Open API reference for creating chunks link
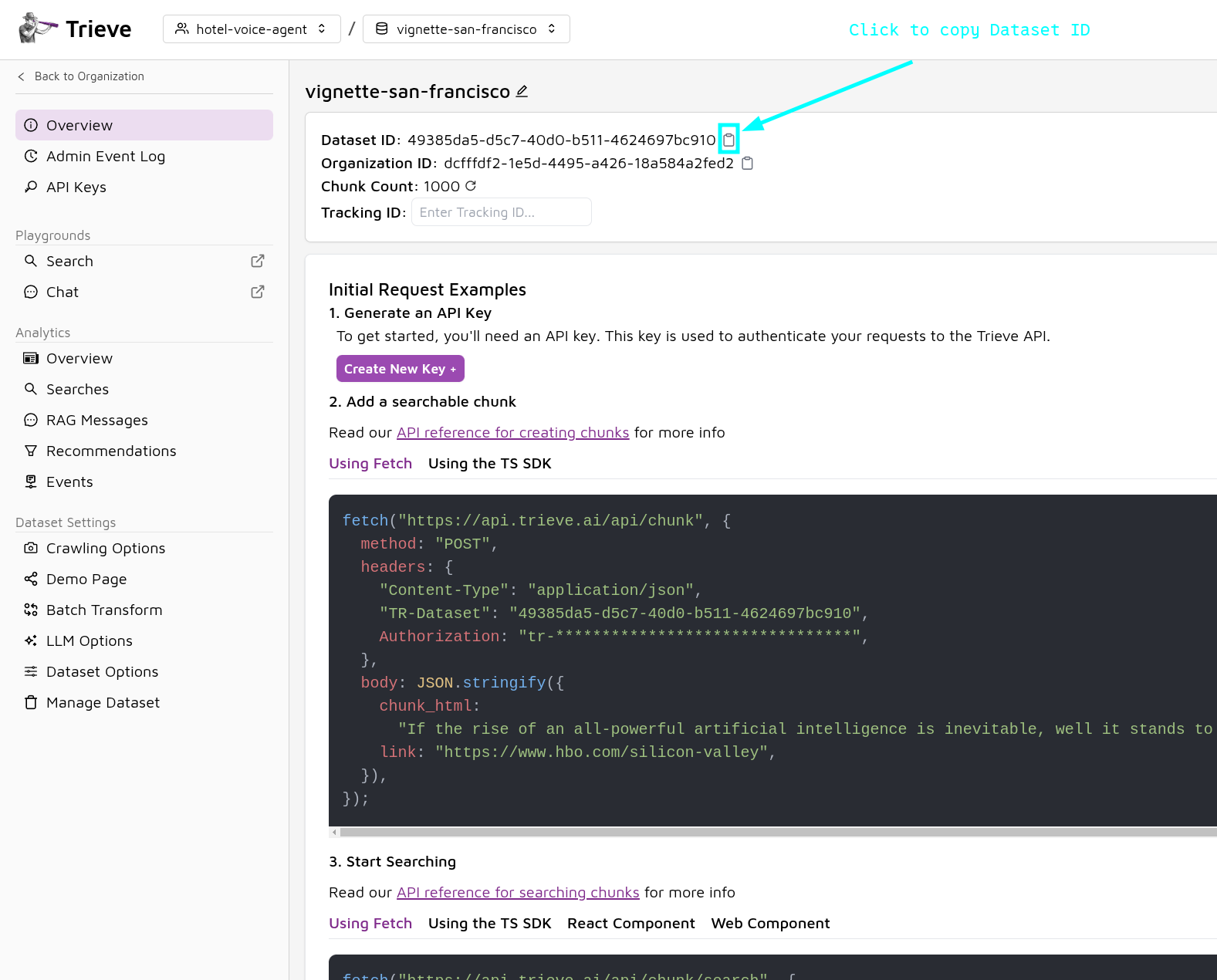Image resolution: width=1217 pixels, height=980 pixels. (512, 432)
